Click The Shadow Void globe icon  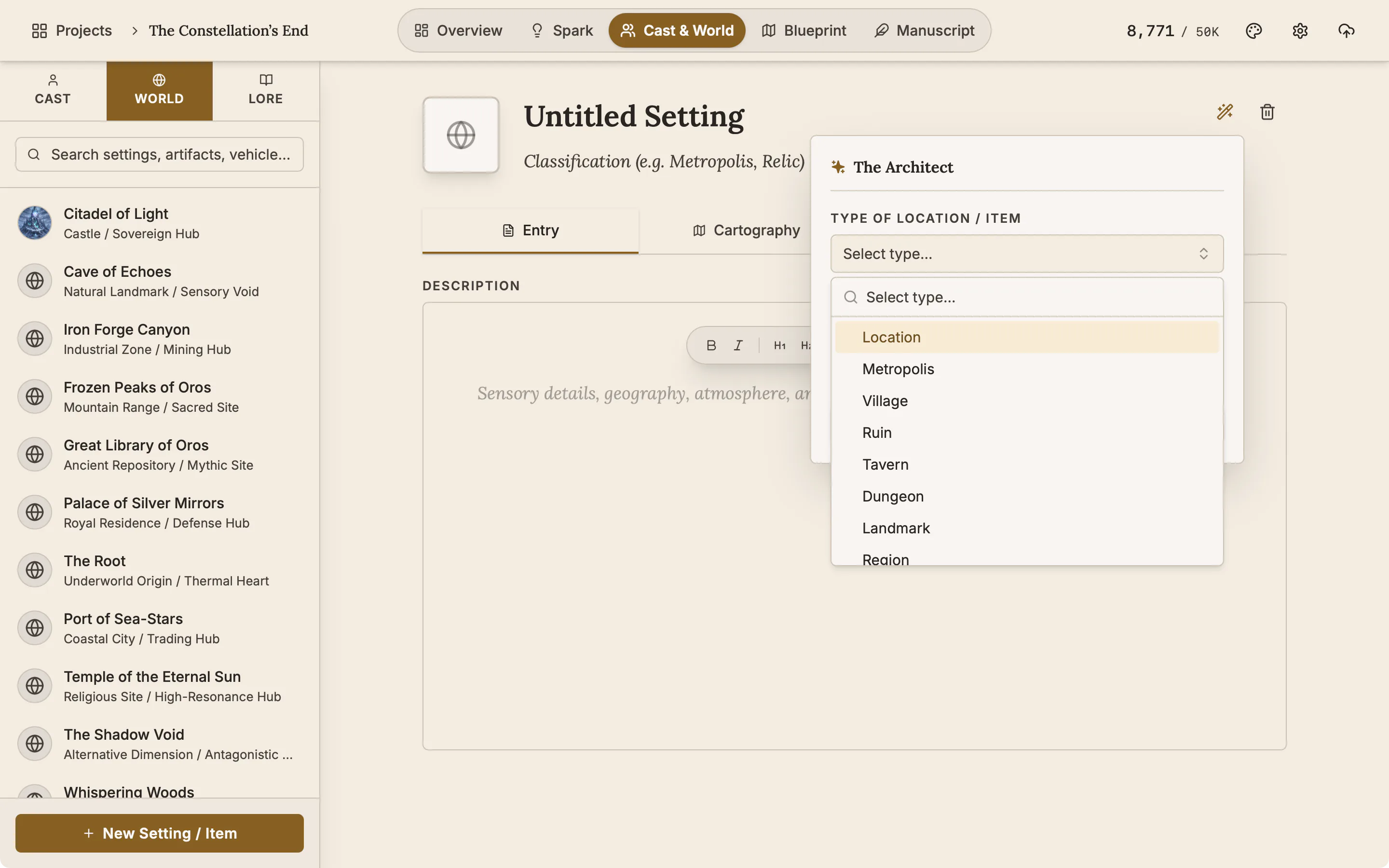[x=34, y=744]
